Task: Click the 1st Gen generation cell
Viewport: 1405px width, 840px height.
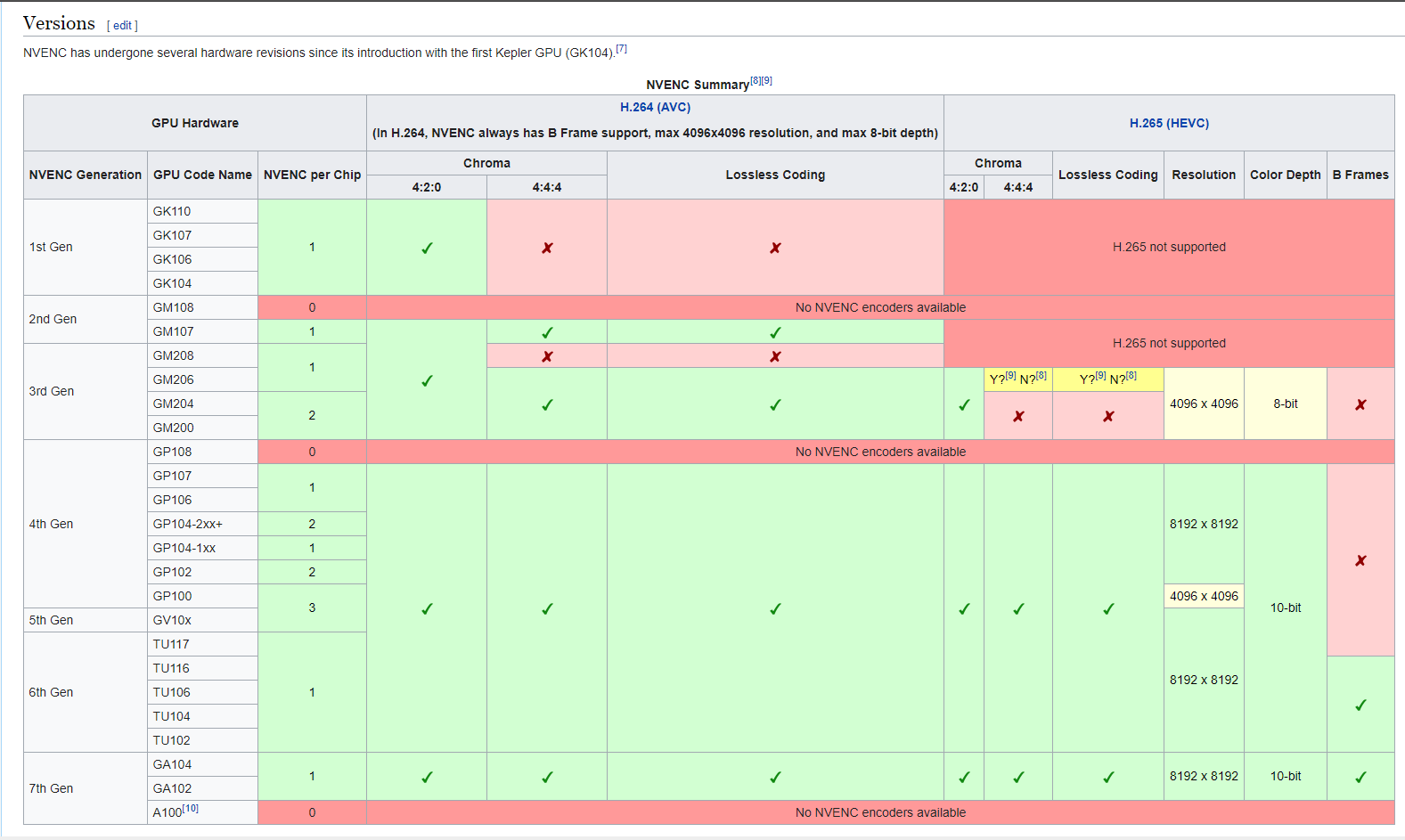Action: (86, 247)
